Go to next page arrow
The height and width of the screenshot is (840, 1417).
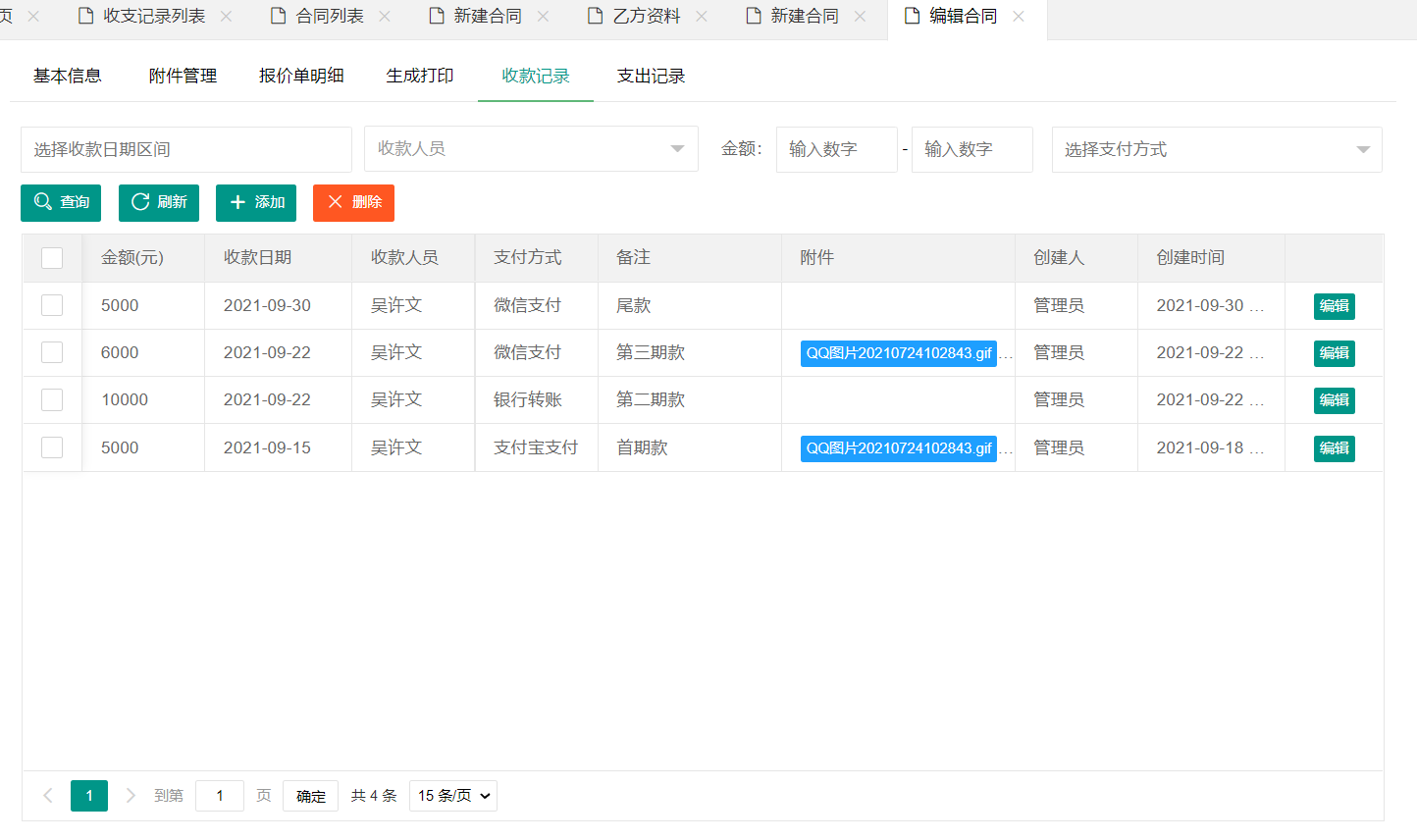point(131,796)
